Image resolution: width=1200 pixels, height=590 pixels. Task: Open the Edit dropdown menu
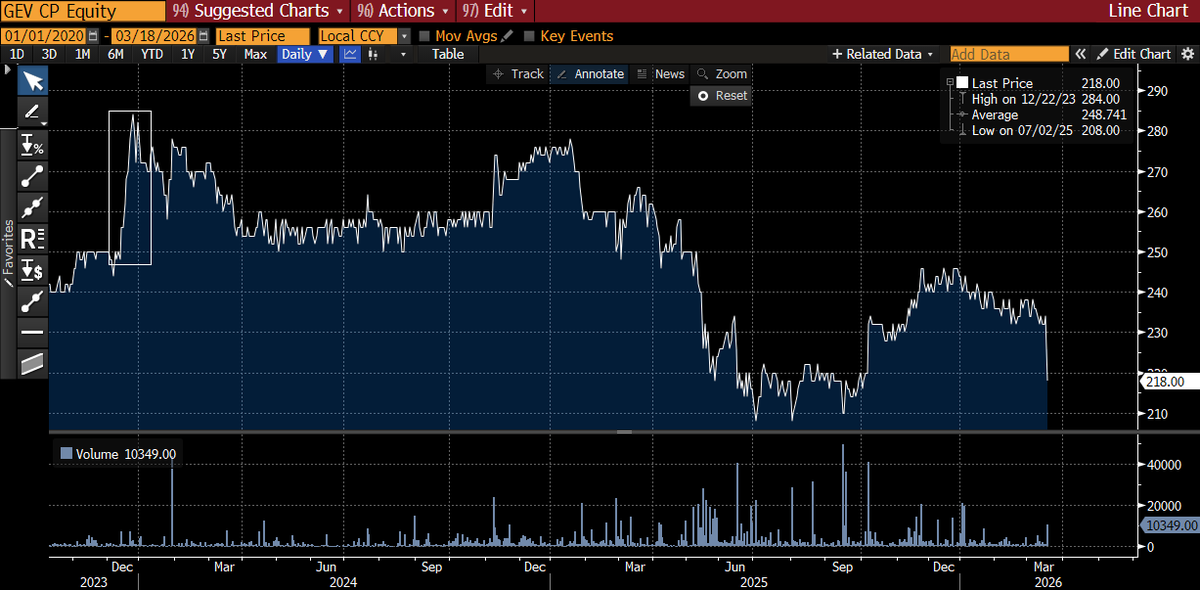coord(494,11)
